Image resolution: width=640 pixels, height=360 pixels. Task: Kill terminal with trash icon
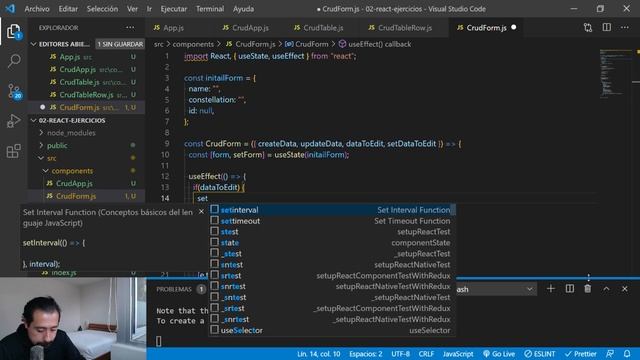coord(588,289)
